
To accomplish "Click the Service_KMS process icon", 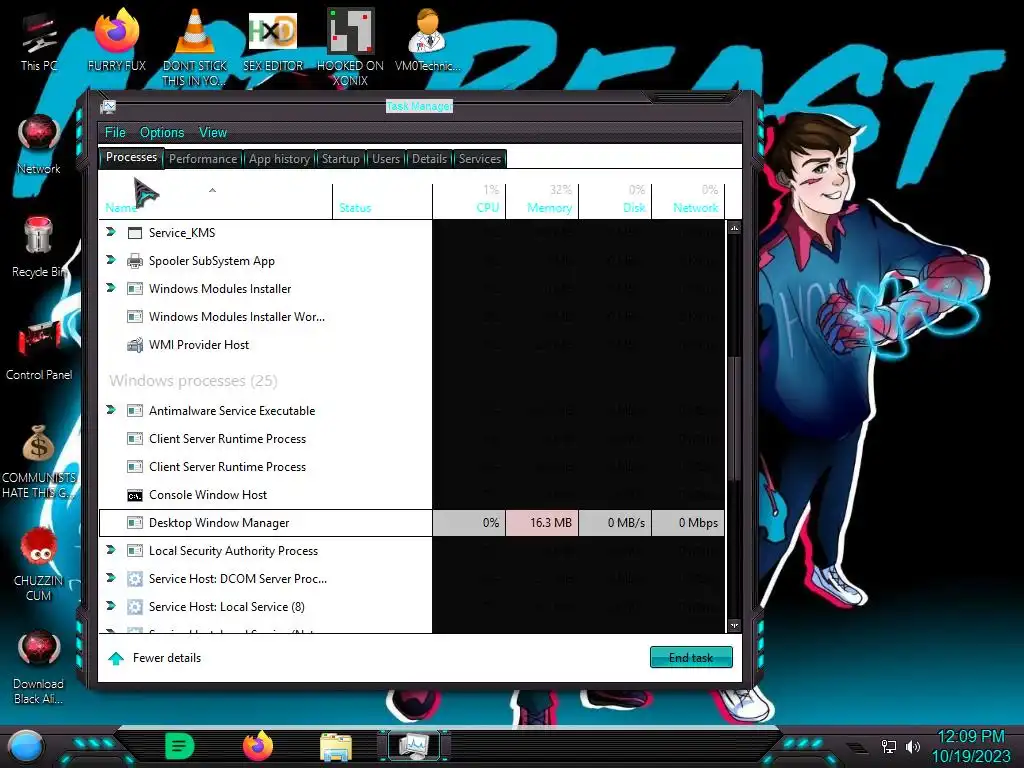I will tap(135, 233).
